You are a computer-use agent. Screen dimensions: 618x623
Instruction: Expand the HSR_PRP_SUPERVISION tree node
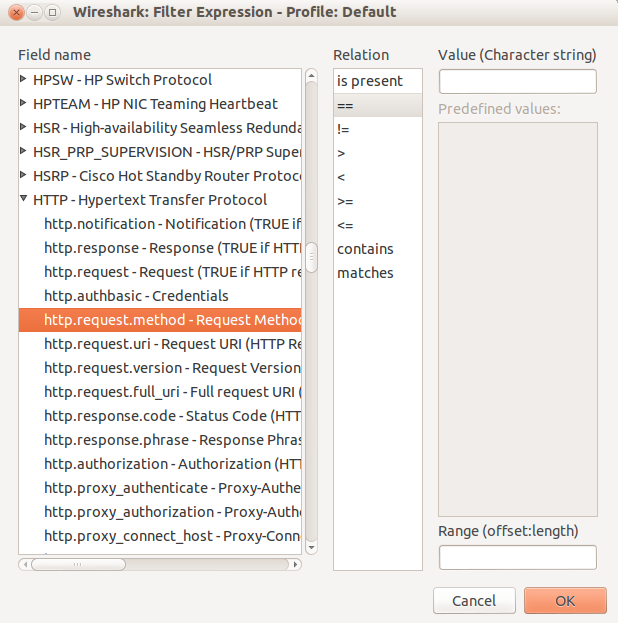23,151
